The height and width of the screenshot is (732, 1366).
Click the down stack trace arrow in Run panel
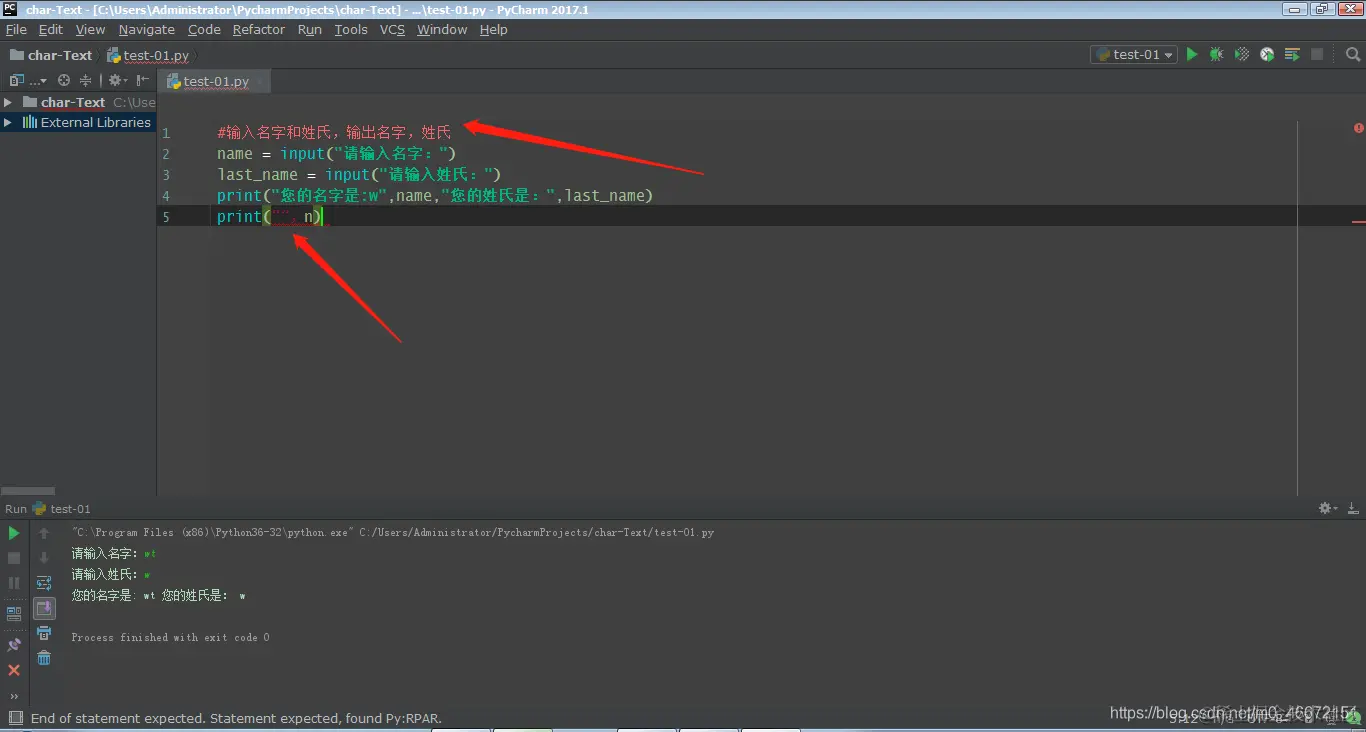pos(44,558)
